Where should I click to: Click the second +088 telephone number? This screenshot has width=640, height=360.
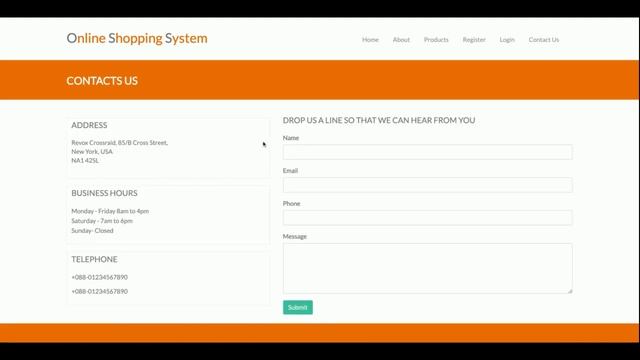[100, 291]
